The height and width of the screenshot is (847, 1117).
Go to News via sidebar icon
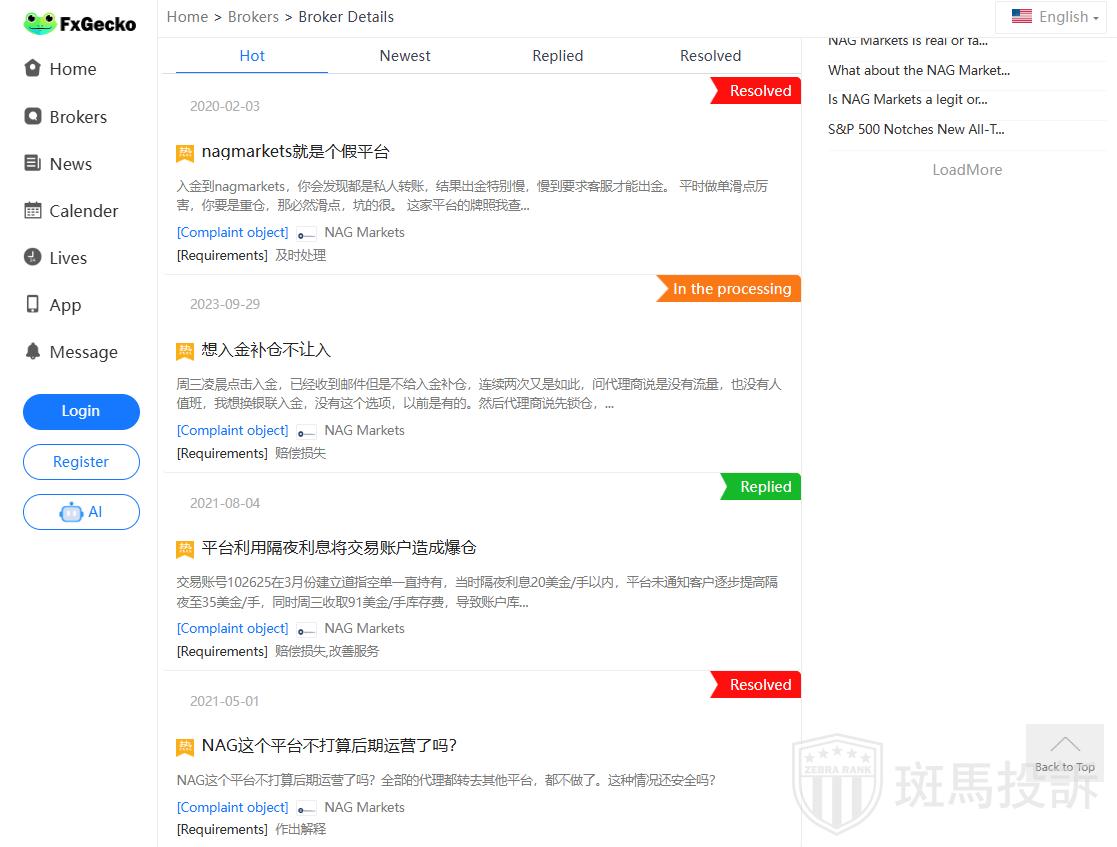click(x=33, y=163)
